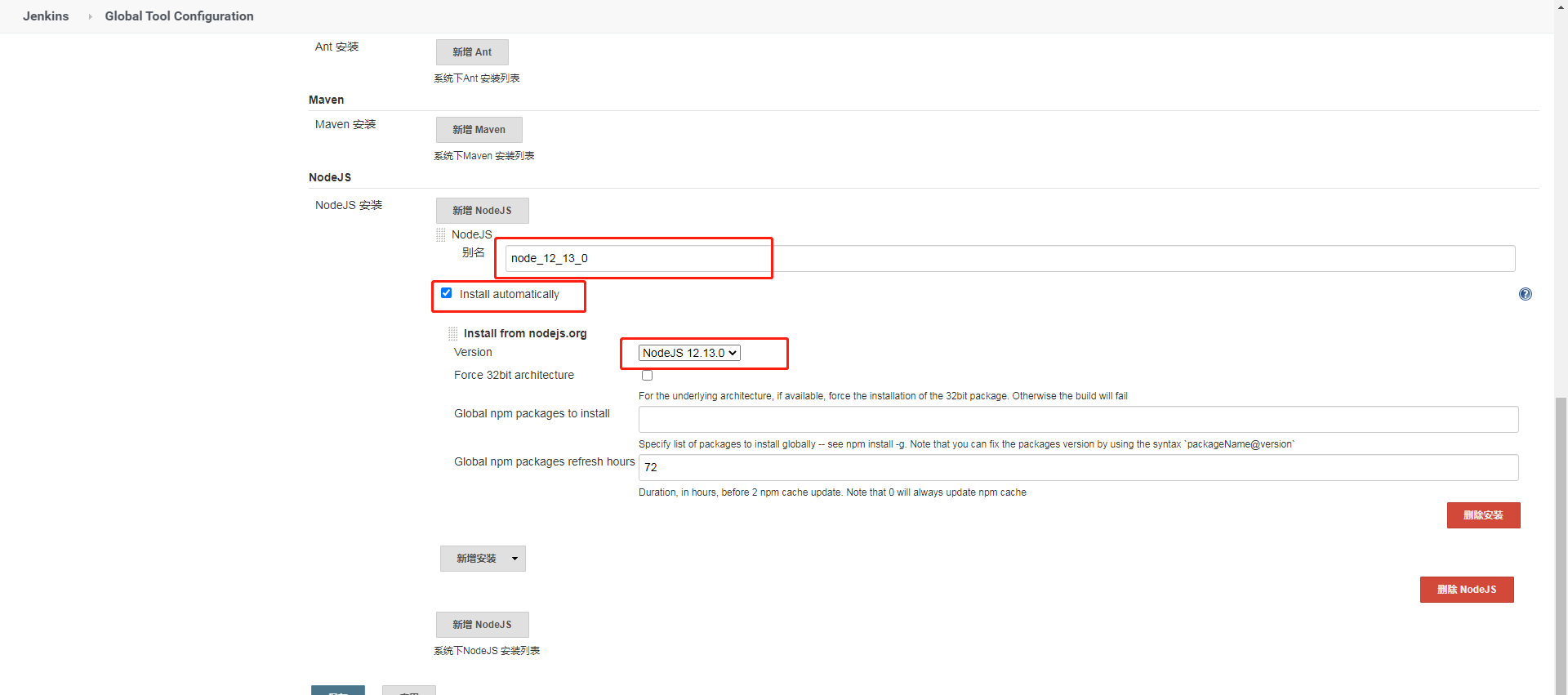1568x695 pixels.
Task: Click the red 删除安装 button
Action: pos(1483,515)
